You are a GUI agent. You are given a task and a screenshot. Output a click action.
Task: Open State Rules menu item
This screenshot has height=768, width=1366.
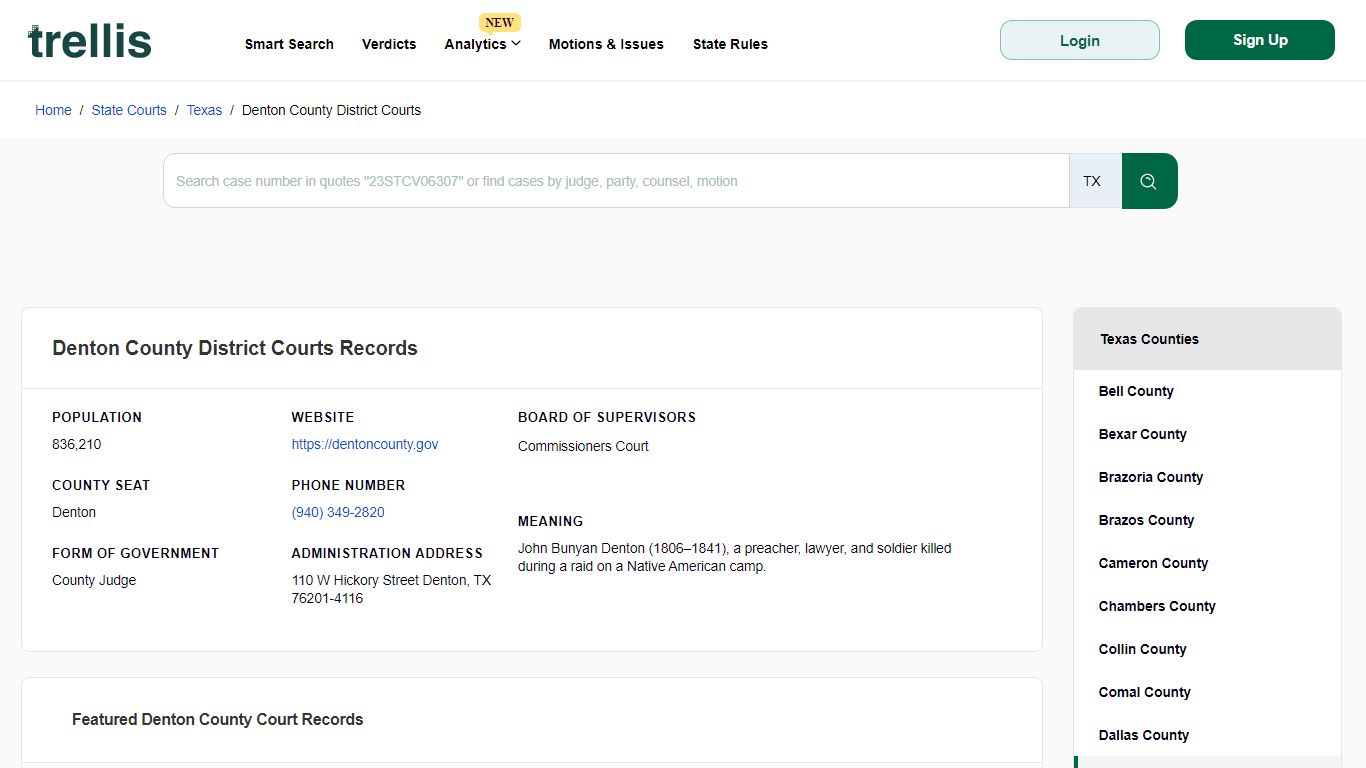(x=730, y=44)
